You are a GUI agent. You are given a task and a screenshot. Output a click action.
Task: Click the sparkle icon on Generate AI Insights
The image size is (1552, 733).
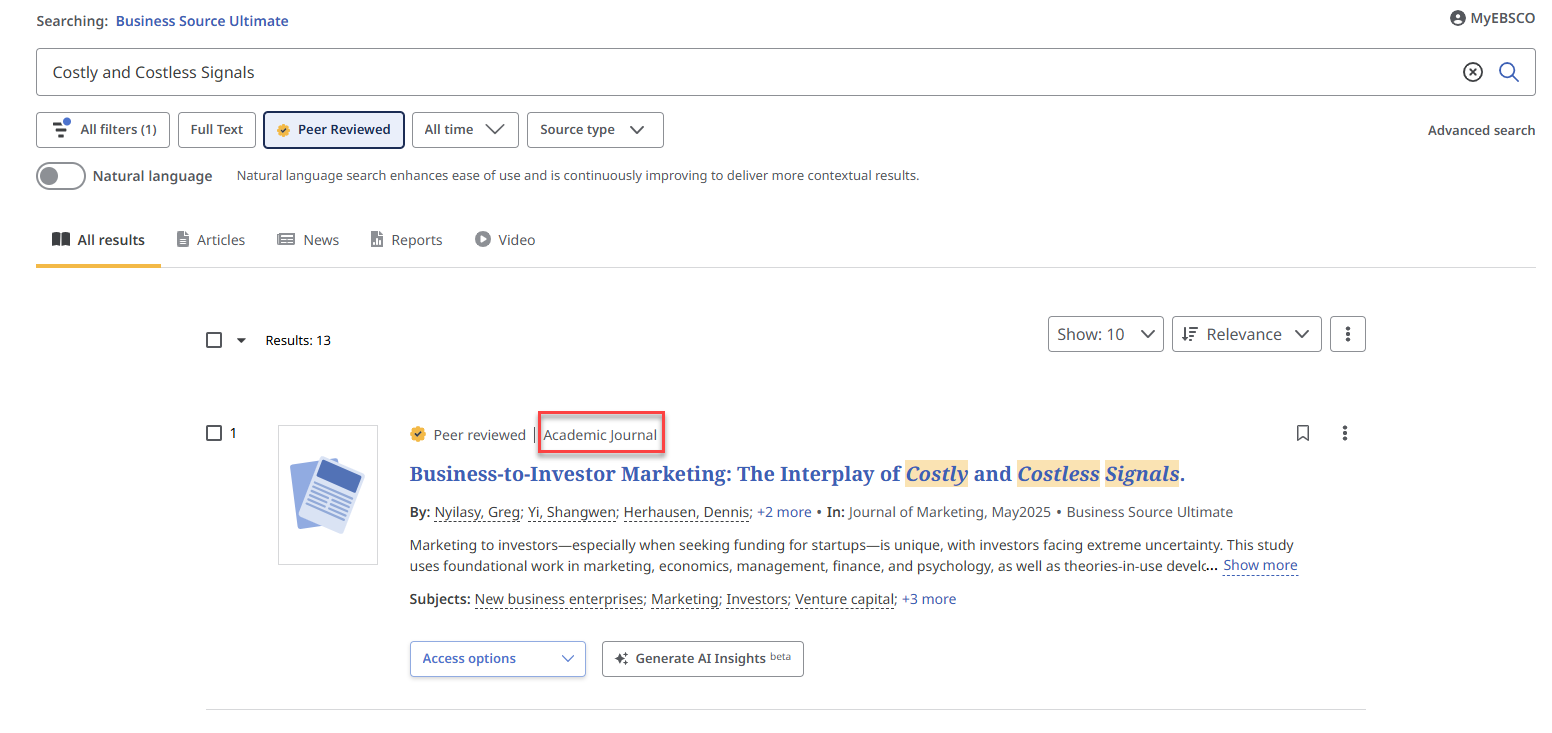(622, 658)
